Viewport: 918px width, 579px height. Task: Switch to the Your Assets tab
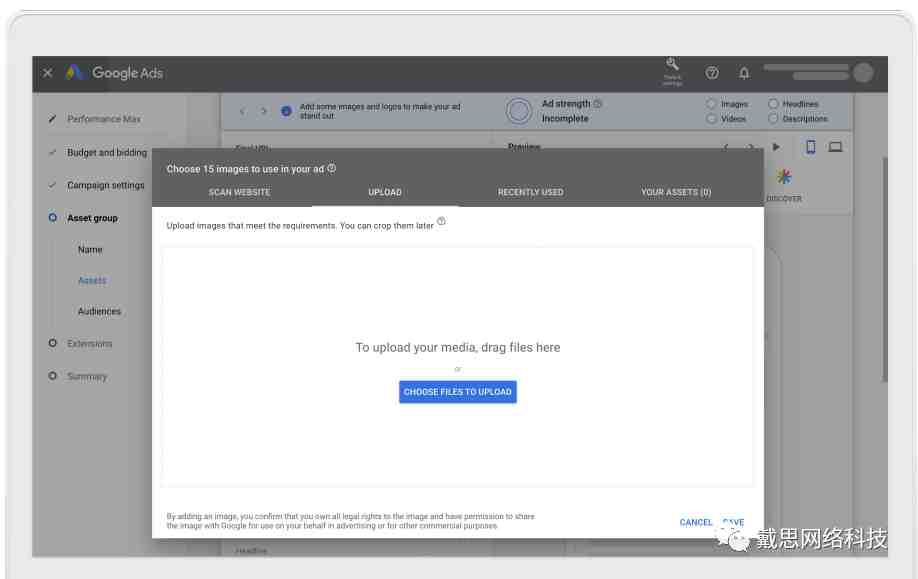(676, 192)
